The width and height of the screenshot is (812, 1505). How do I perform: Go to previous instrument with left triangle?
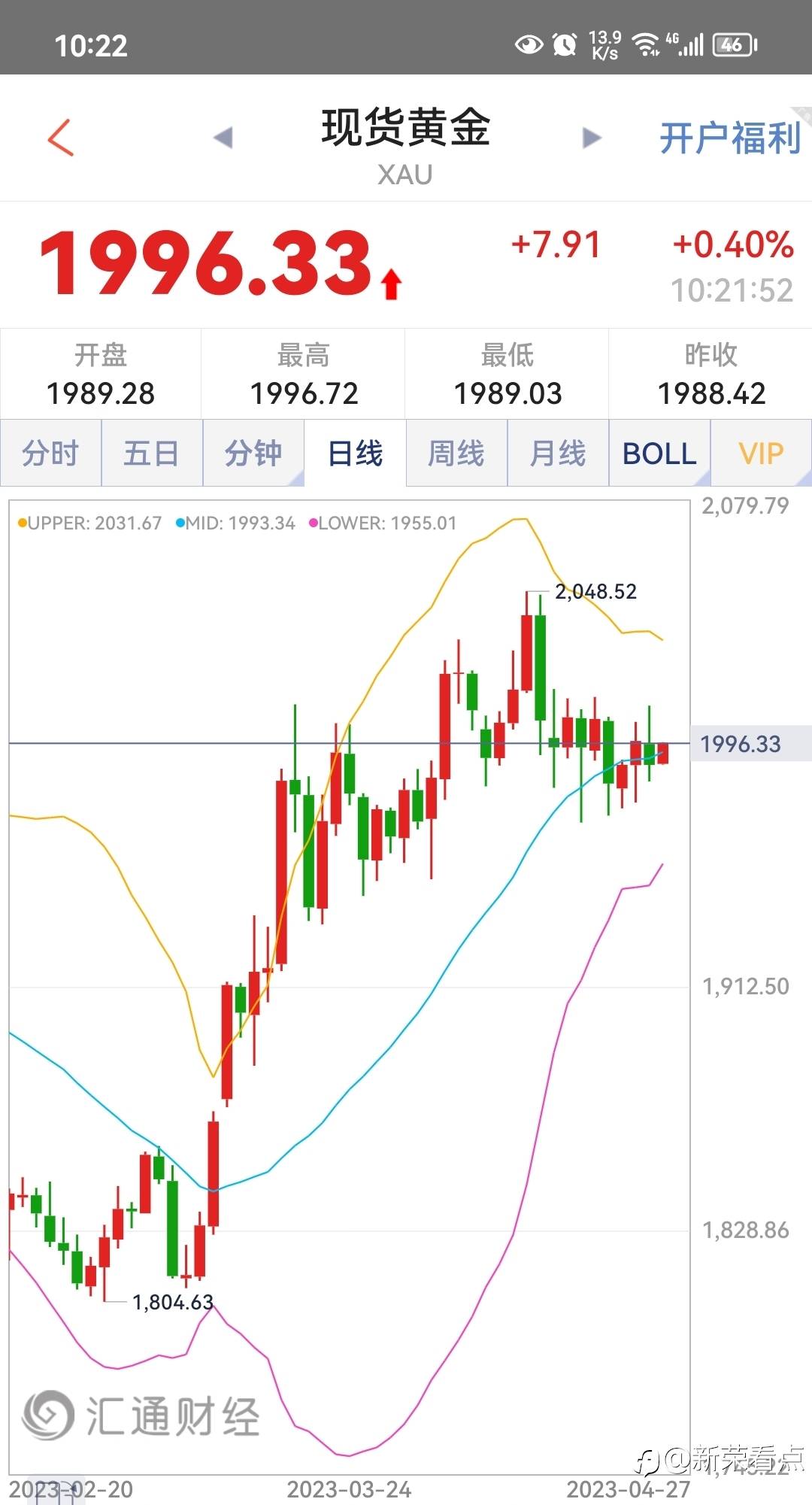(x=223, y=138)
